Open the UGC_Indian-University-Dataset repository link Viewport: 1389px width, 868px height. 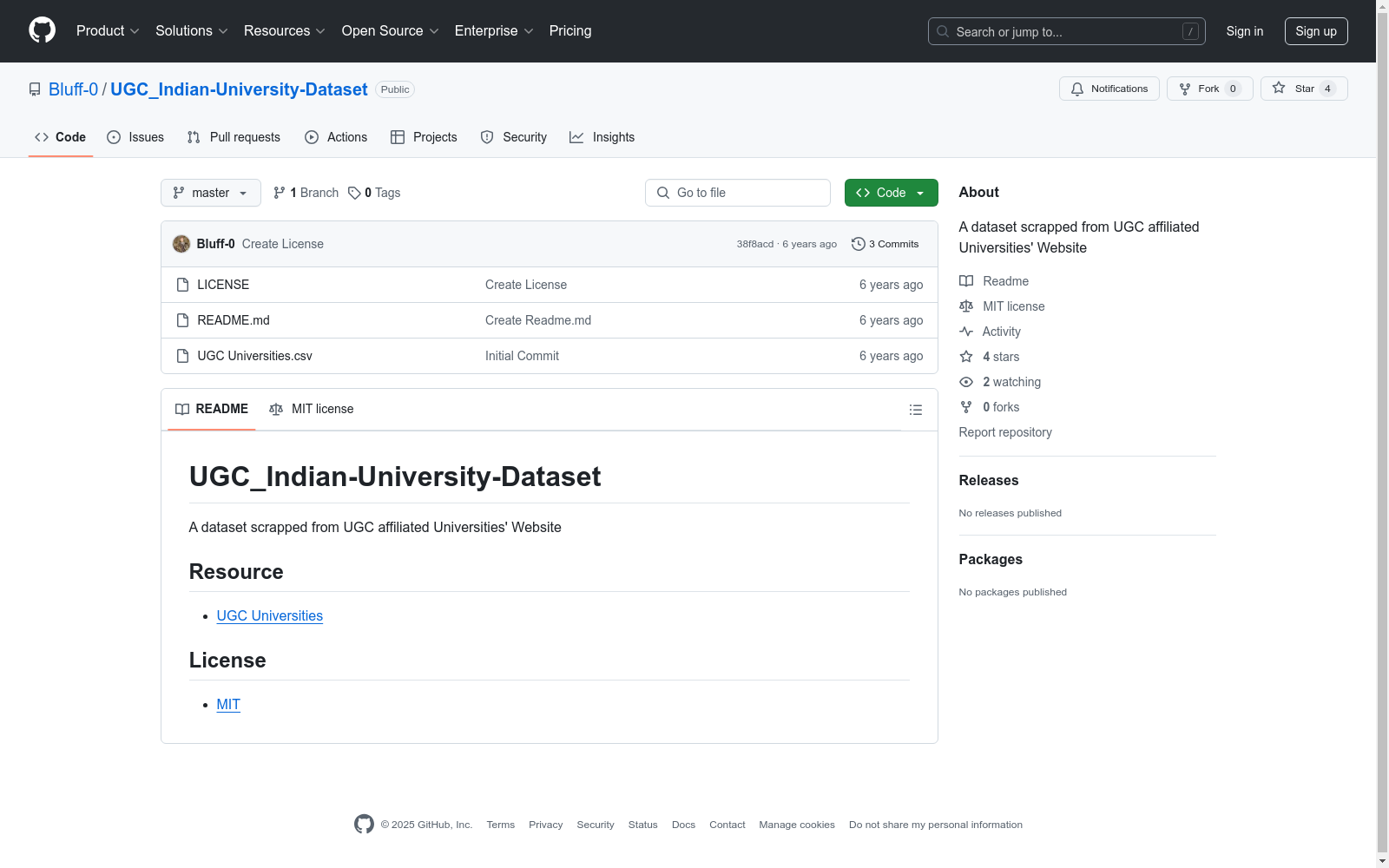tap(239, 89)
